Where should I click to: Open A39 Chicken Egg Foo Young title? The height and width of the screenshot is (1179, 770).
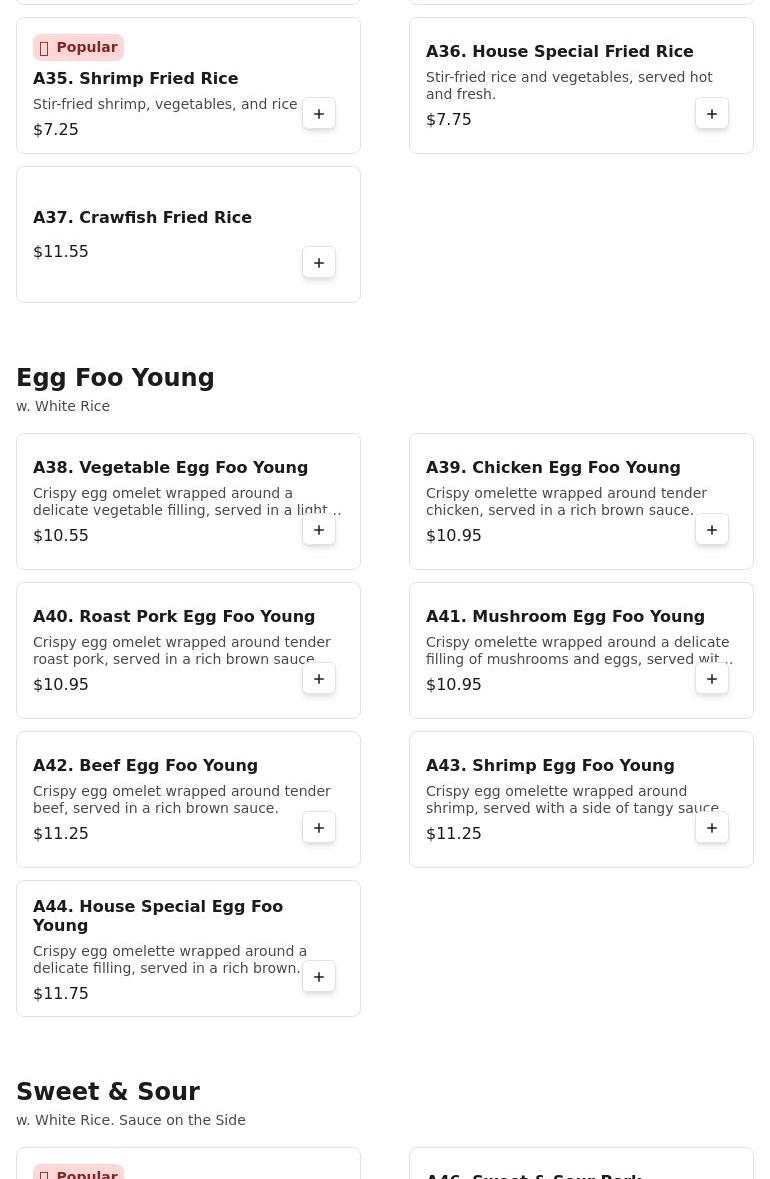[x=553, y=467]
